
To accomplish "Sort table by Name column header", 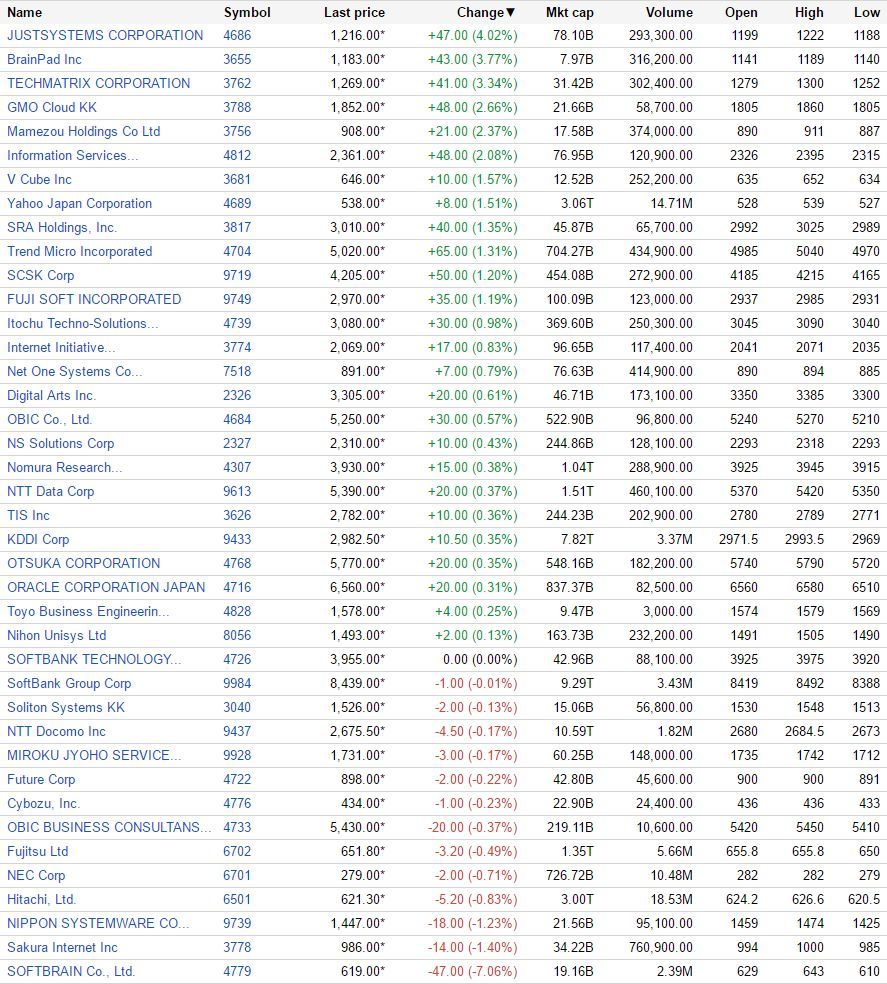I will tap(24, 12).
